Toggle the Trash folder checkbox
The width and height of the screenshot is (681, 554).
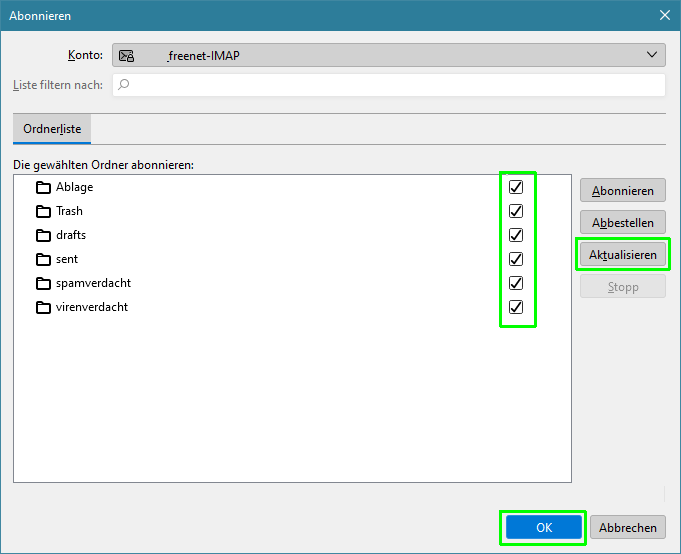pyautogui.click(x=516, y=211)
